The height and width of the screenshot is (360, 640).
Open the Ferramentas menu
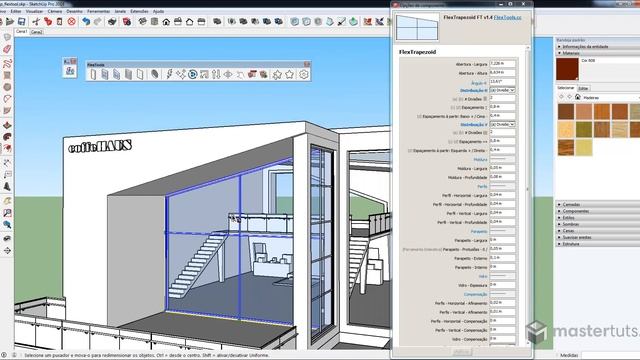(x=98, y=11)
